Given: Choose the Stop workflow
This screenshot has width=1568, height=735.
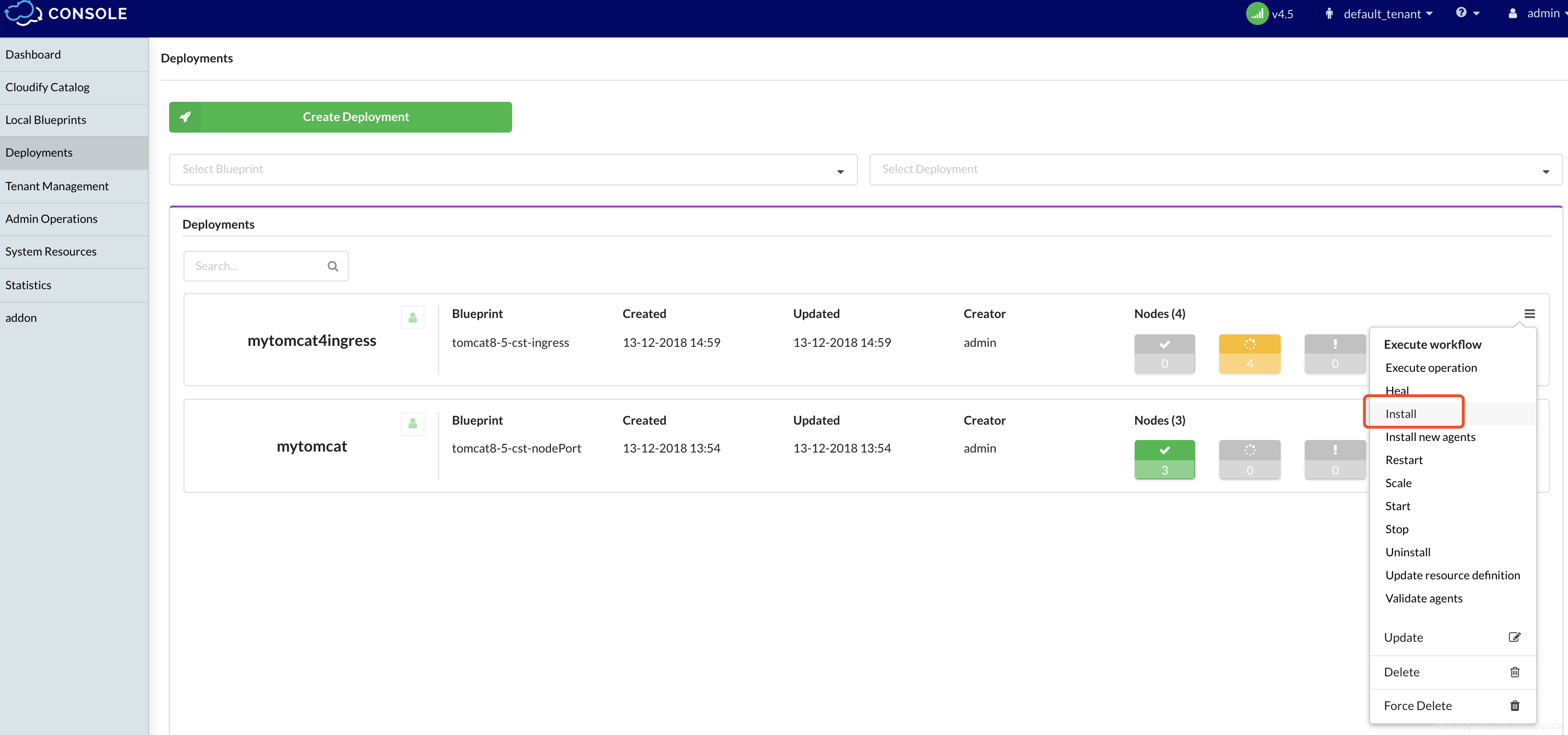Looking at the screenshot, I should pyautogui.click(x=1396, y=529).
